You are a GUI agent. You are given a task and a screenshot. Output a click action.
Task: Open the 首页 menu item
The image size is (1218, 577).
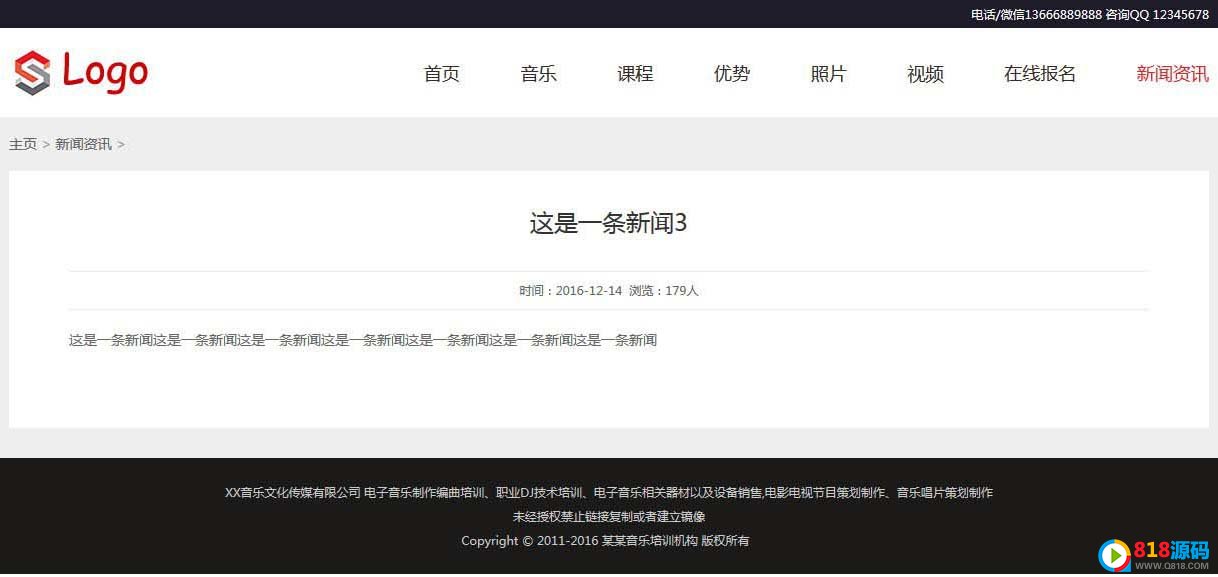tap(442, 74)
